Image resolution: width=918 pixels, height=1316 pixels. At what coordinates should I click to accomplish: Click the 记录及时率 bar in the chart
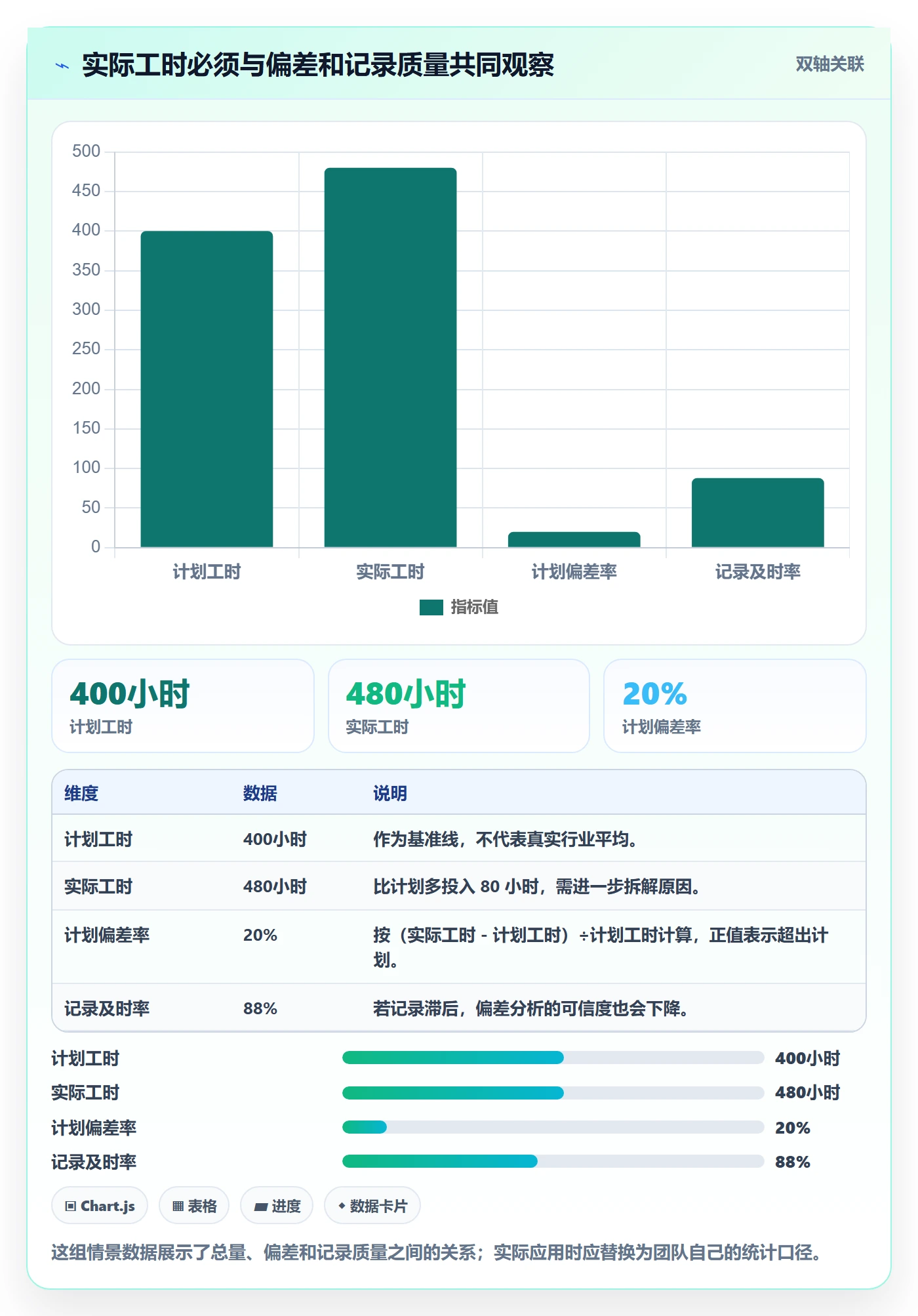(x=757, y=512)
